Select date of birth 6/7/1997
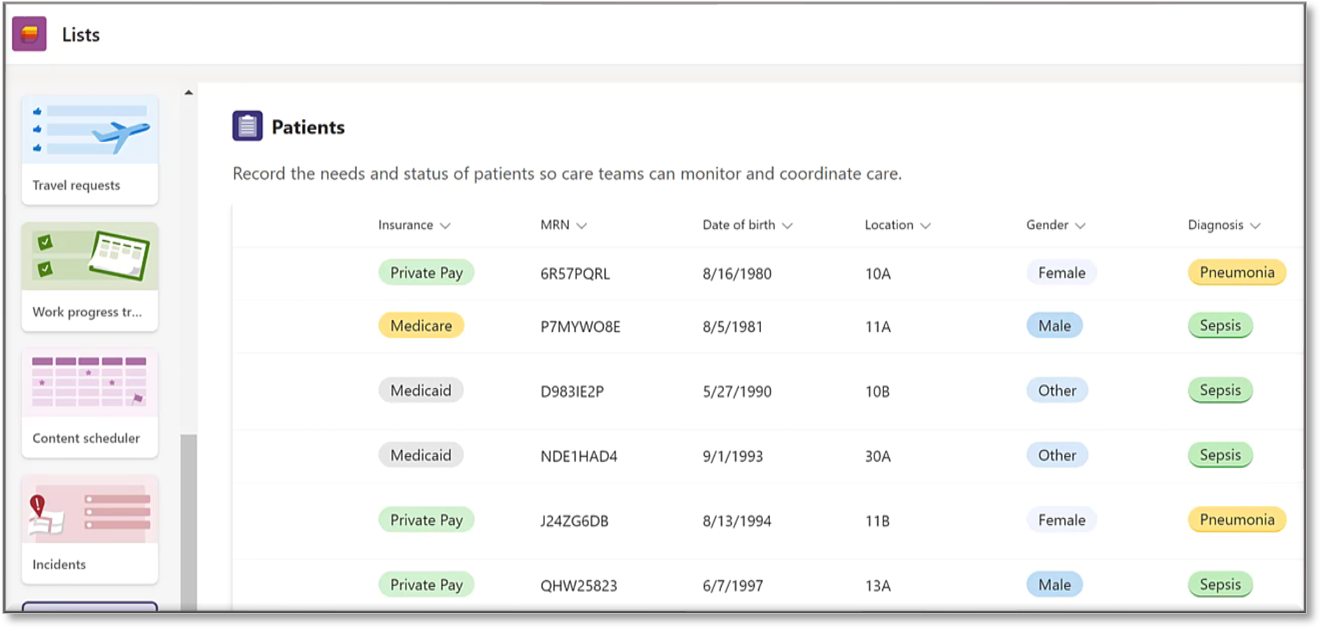 pyautogui.click(x=733, y=586)
